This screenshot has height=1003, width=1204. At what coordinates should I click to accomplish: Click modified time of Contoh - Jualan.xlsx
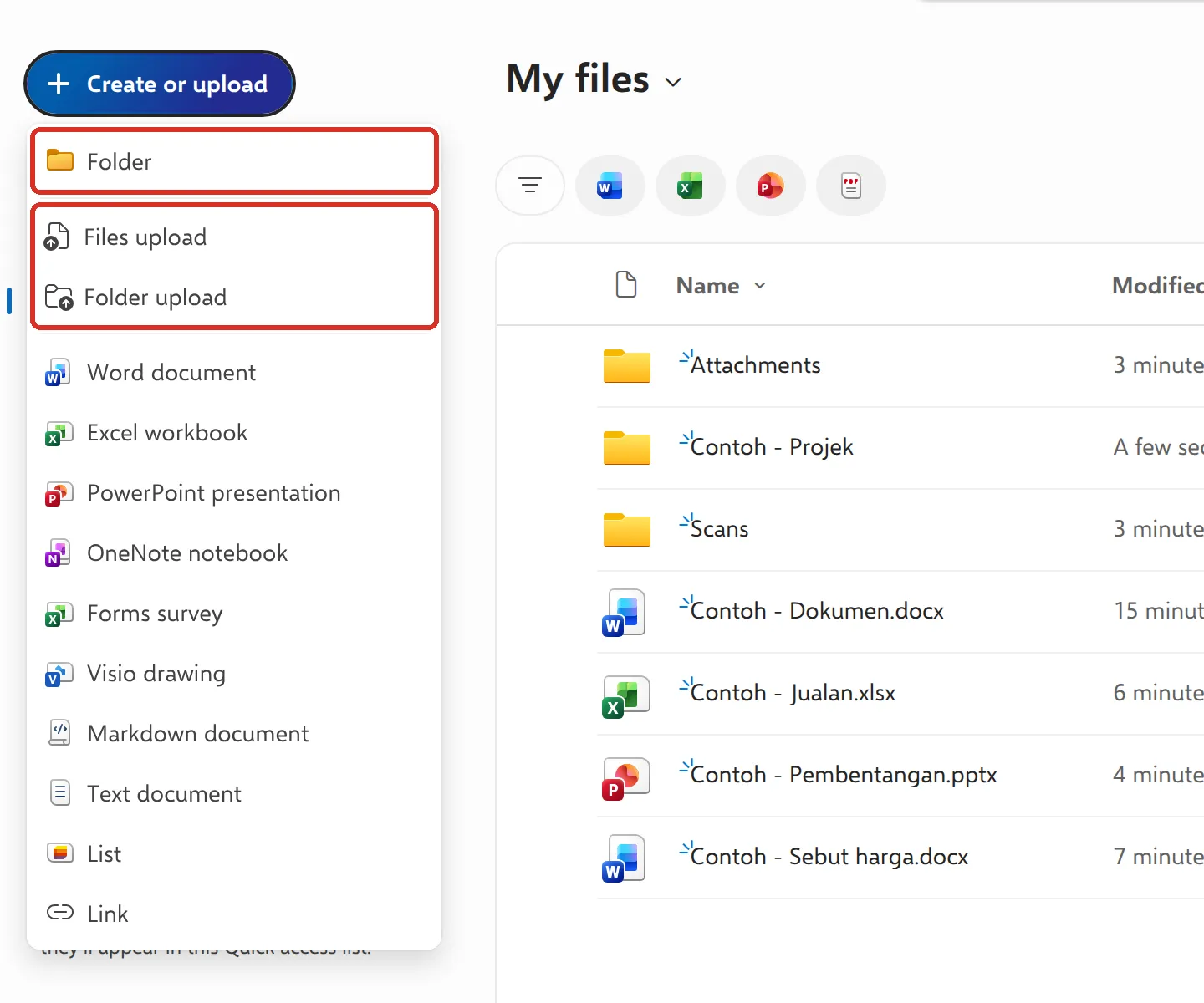click(1159, 693)
